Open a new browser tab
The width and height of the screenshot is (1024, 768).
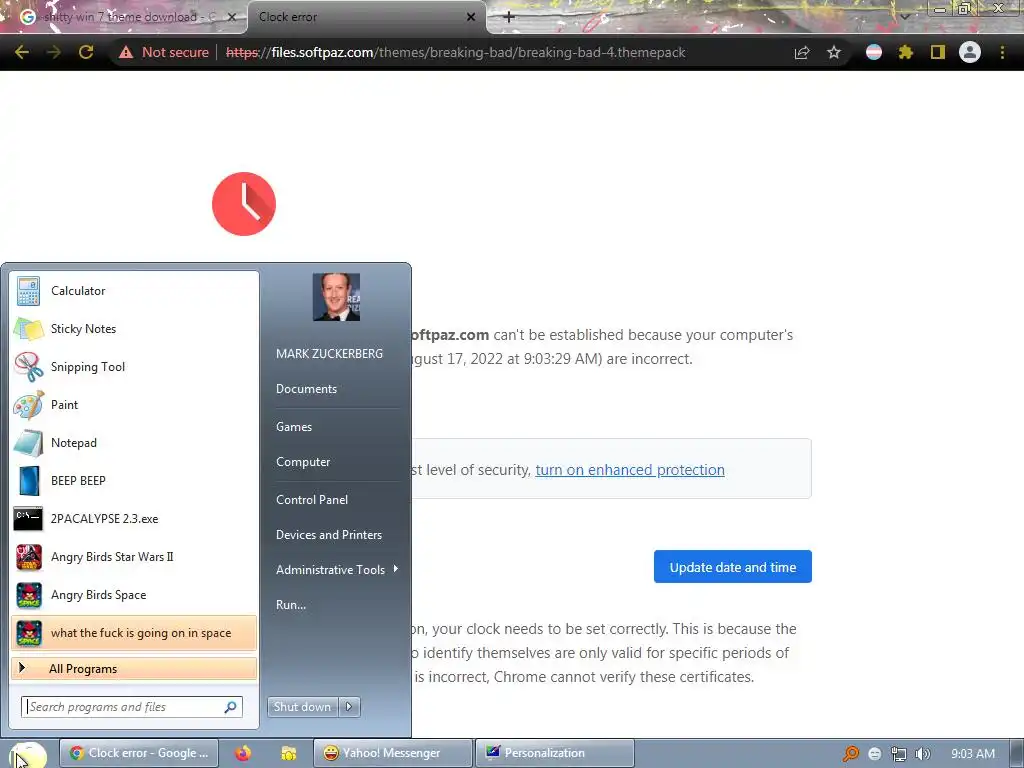[x=509, y=17]
